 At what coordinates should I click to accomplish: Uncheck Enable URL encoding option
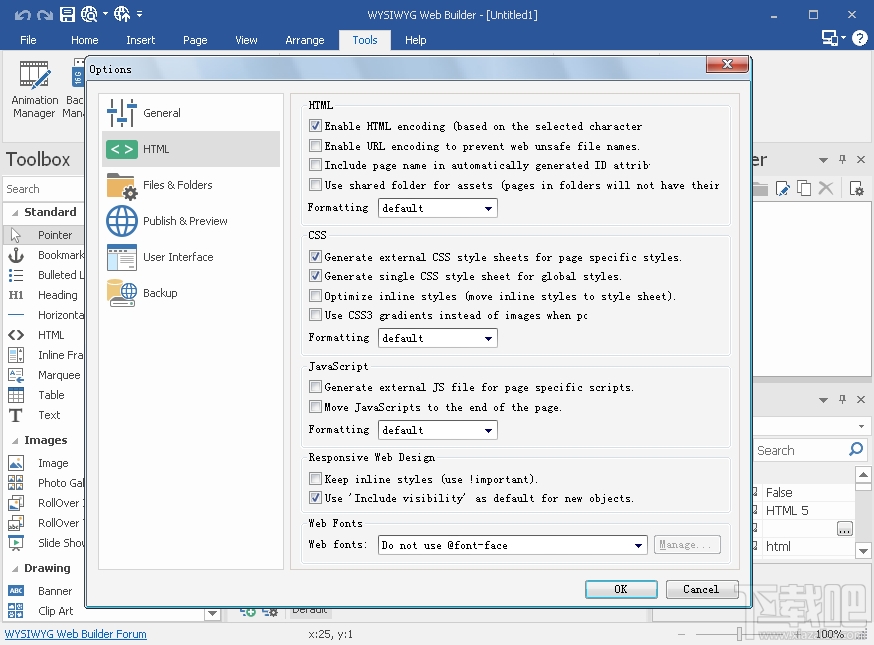pos(316,146)
